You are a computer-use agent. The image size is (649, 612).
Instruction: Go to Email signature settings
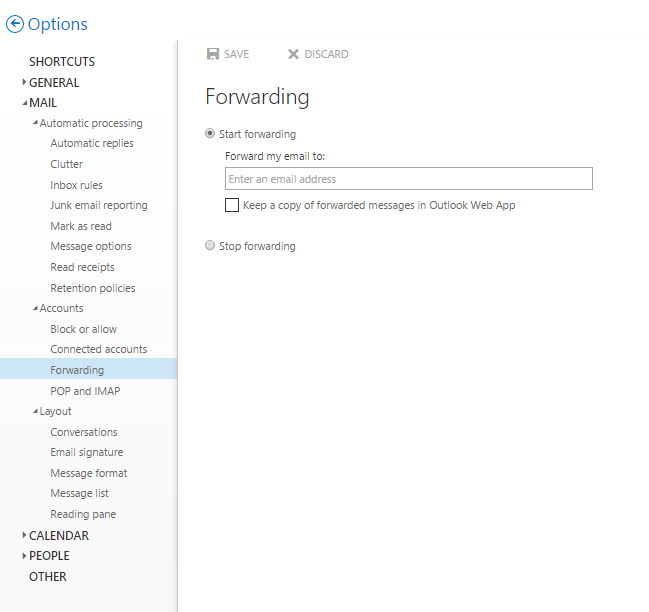coord(87,453)
